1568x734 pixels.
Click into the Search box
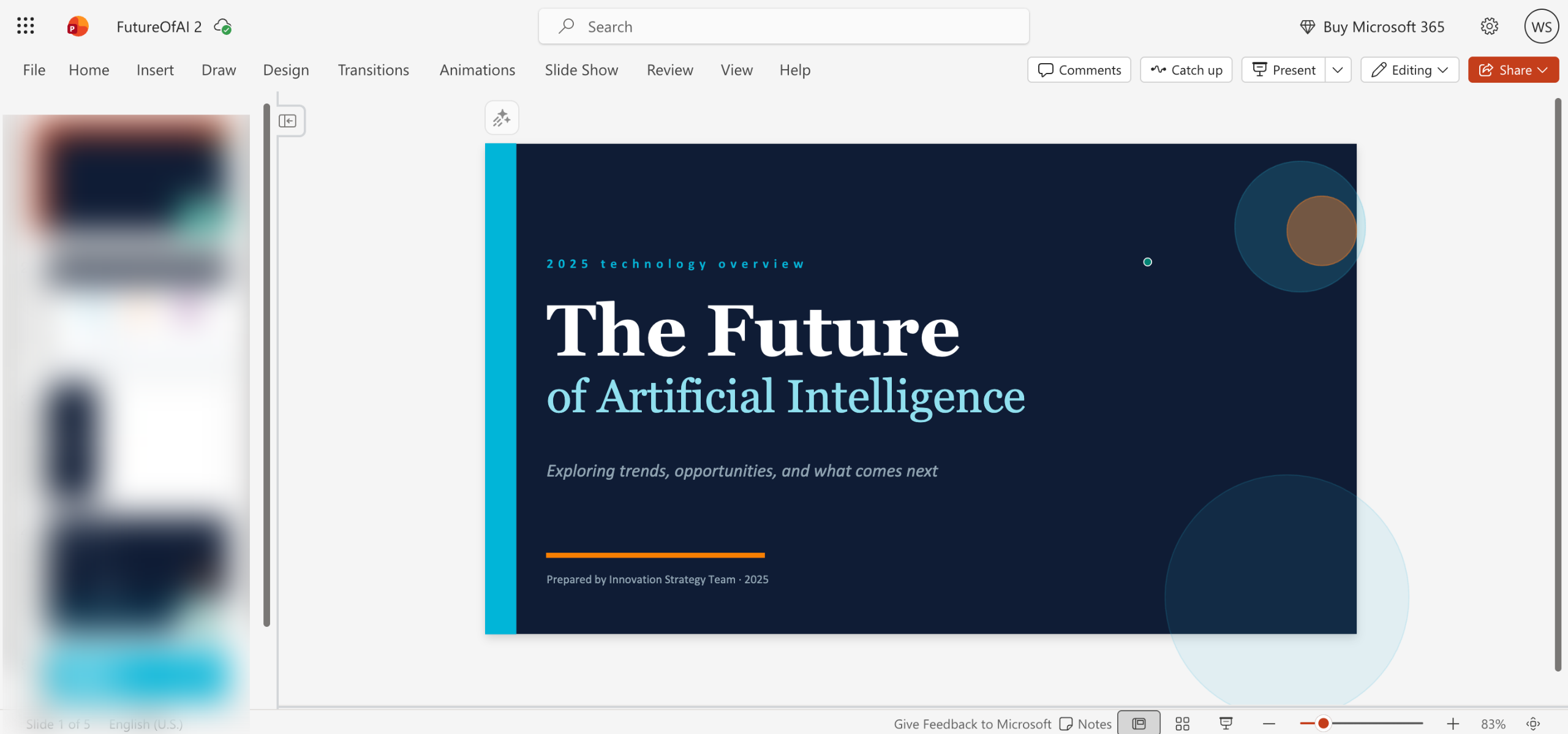[x=783, y=26]
